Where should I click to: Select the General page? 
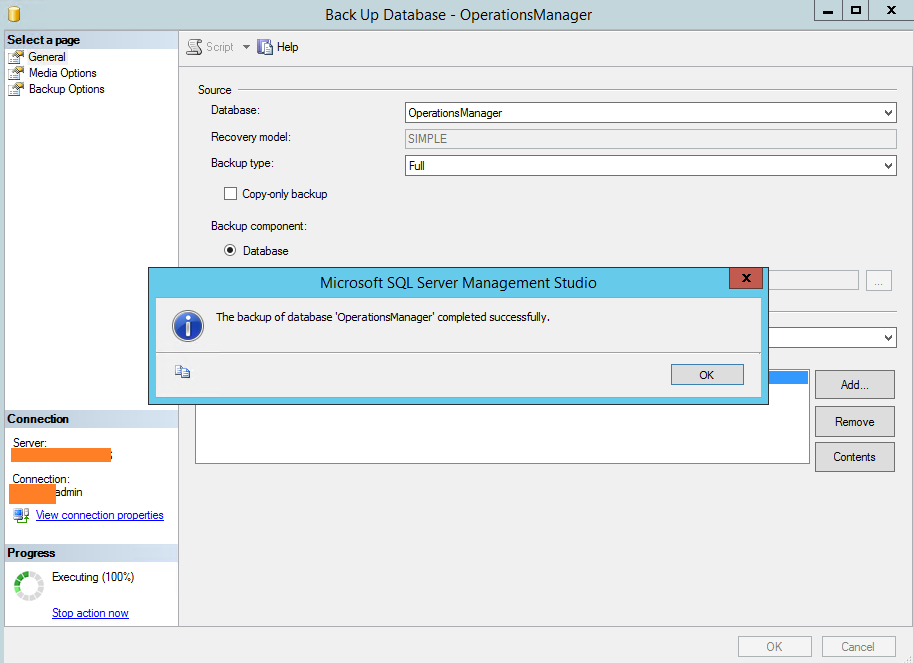47,57
